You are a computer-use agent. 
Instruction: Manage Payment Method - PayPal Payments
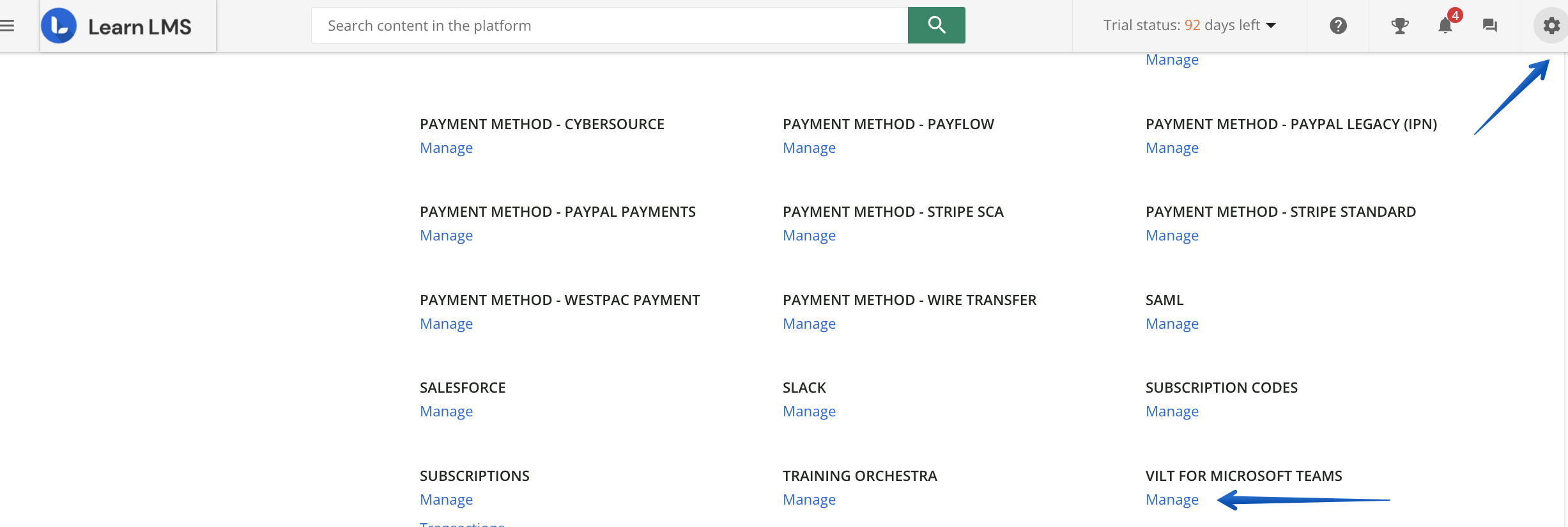446,235
